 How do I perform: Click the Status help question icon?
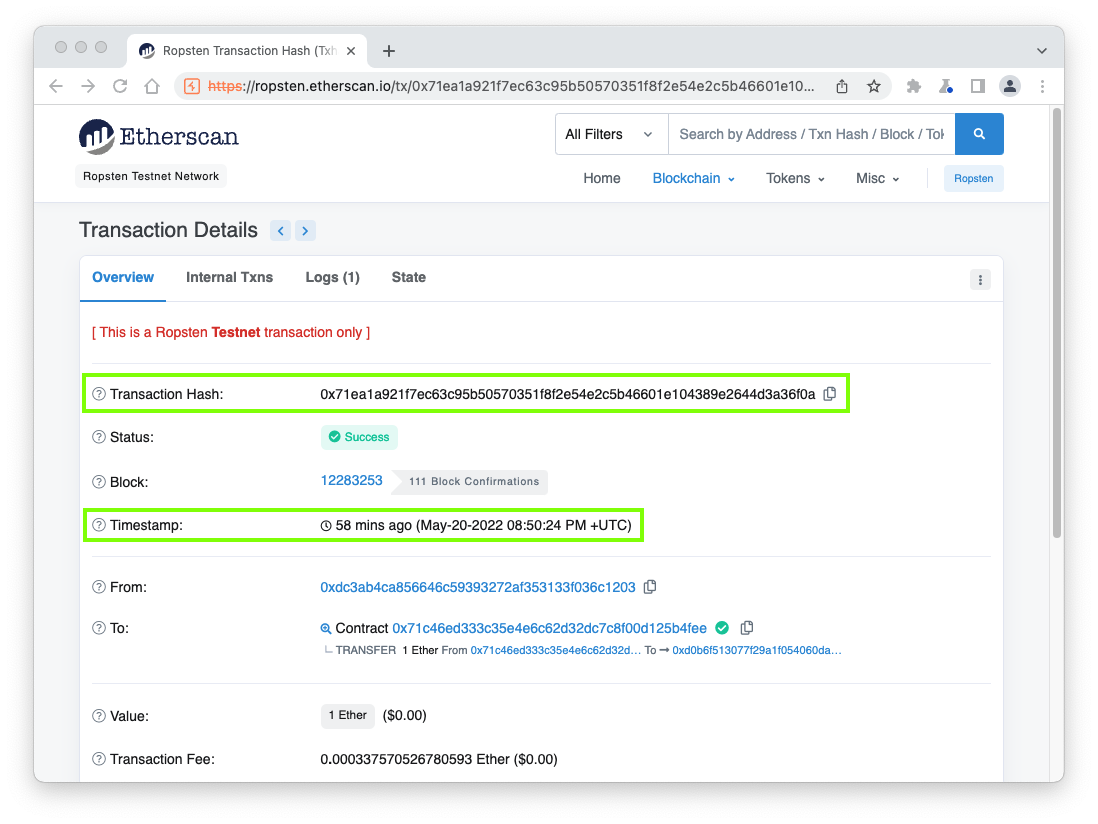(x=99, y=437)
